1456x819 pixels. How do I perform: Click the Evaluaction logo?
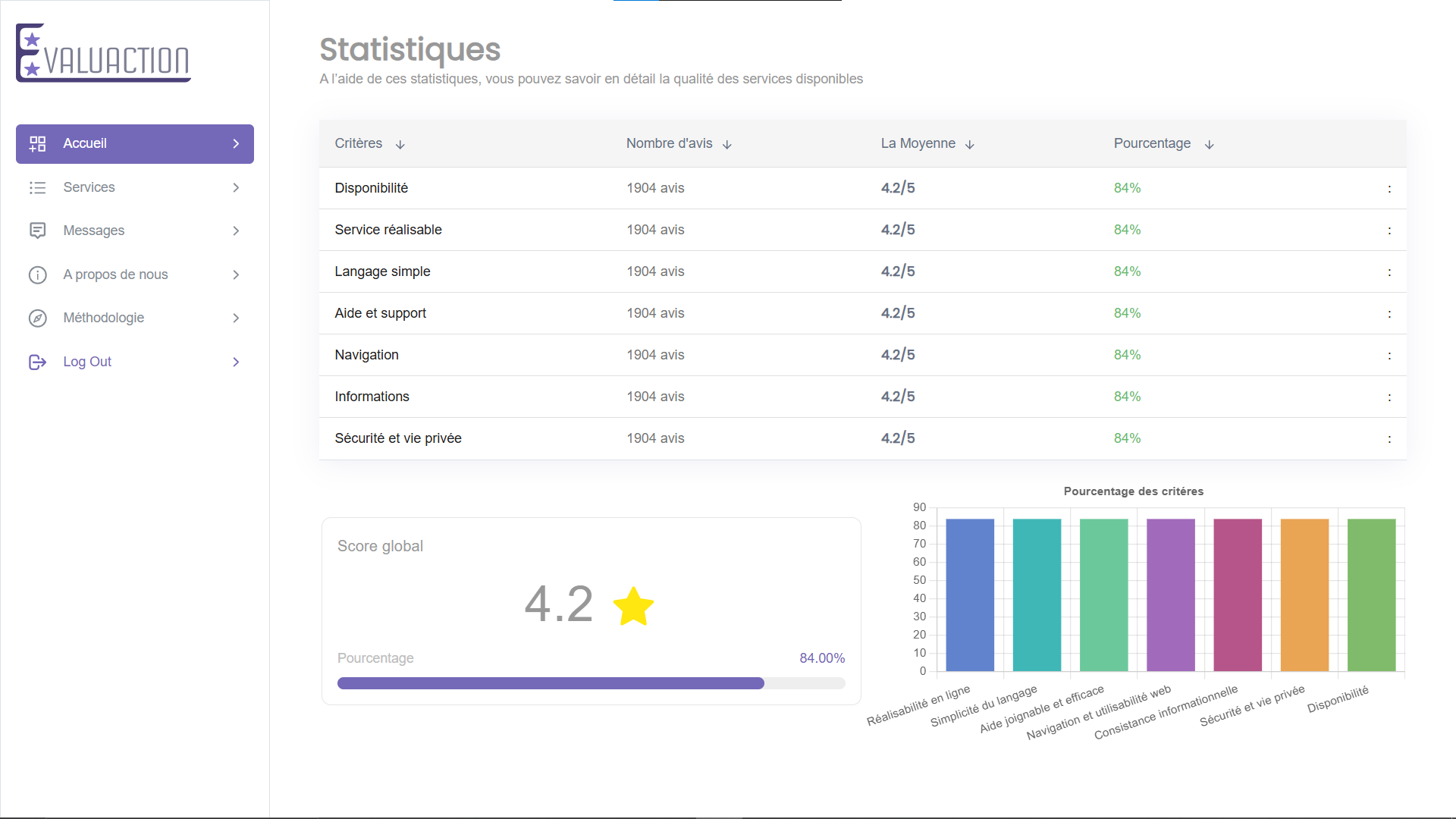click(x=102, y=53)
